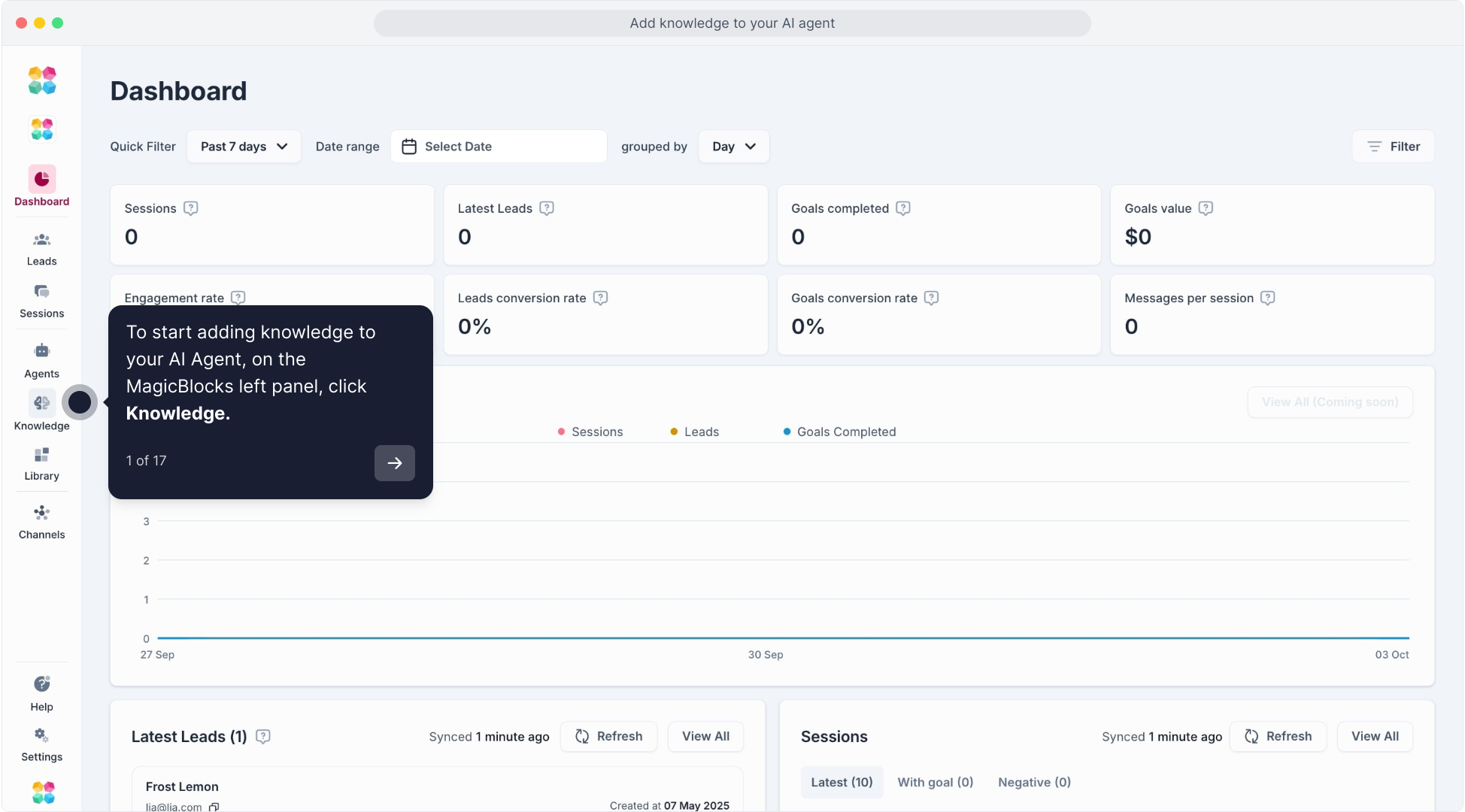Switch to the Negative (0) tab
The width and height of the screenshot is (1465, 812).
[1034, 782]
